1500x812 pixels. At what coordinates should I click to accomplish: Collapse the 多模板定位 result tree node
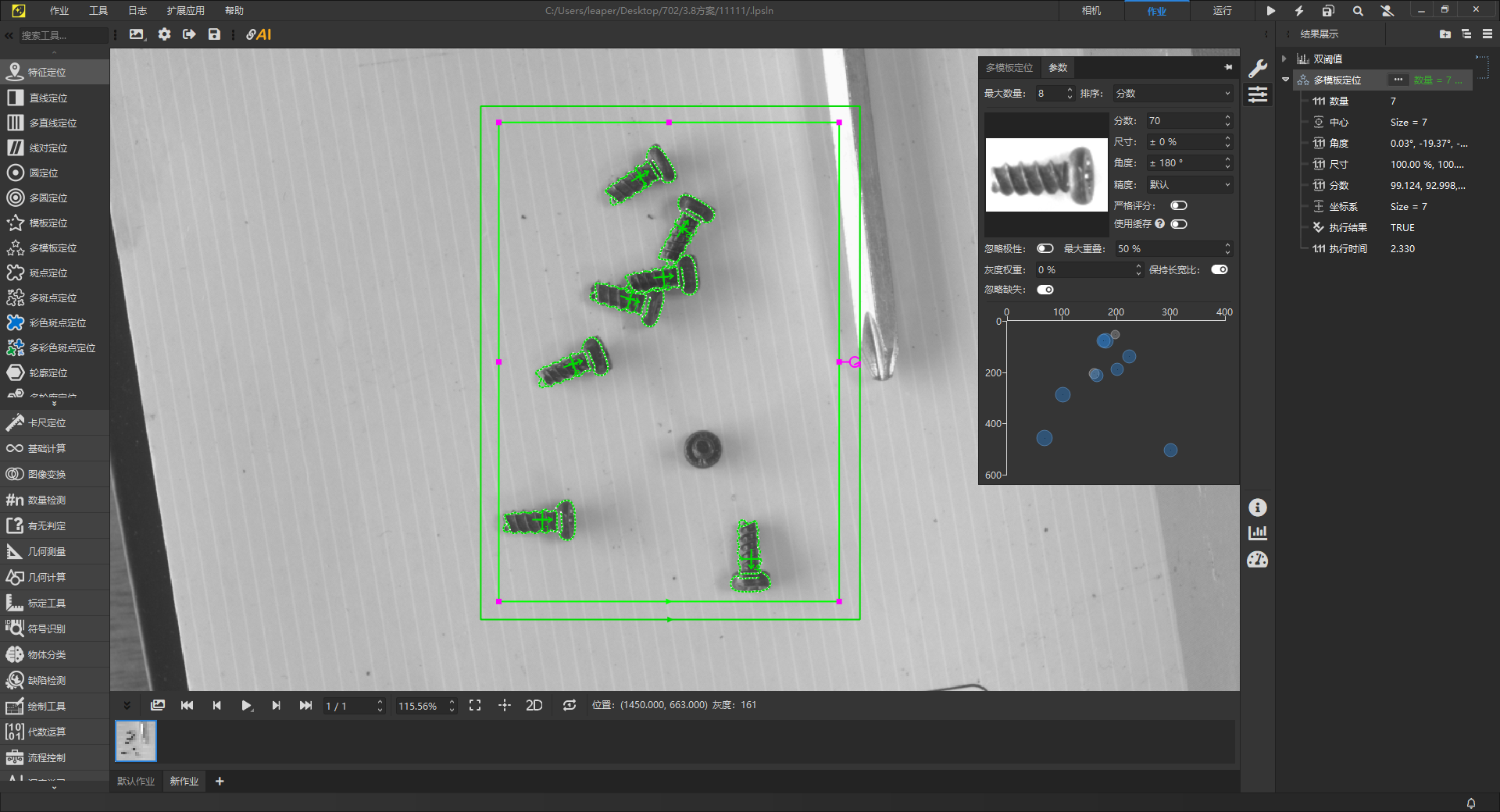(1286, 80)
